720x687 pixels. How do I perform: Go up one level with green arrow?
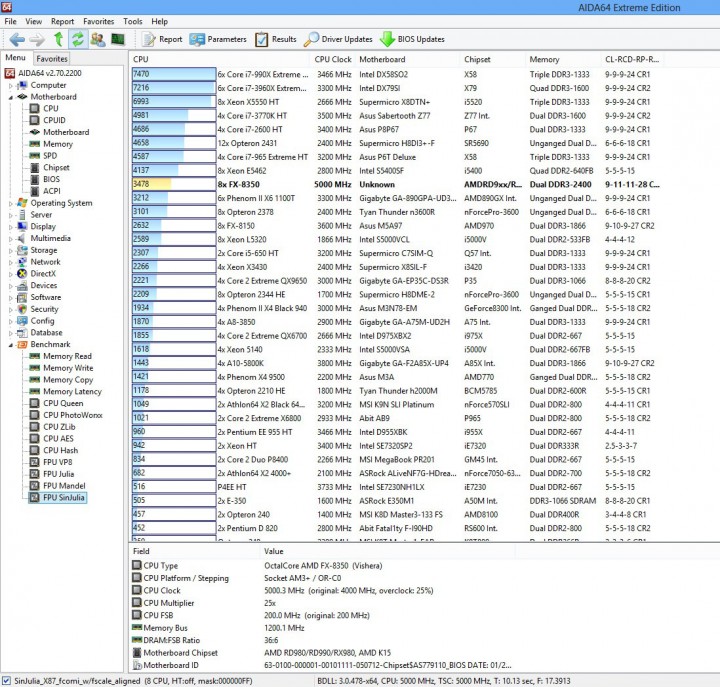pyautogui.click(x=58, y=39)
